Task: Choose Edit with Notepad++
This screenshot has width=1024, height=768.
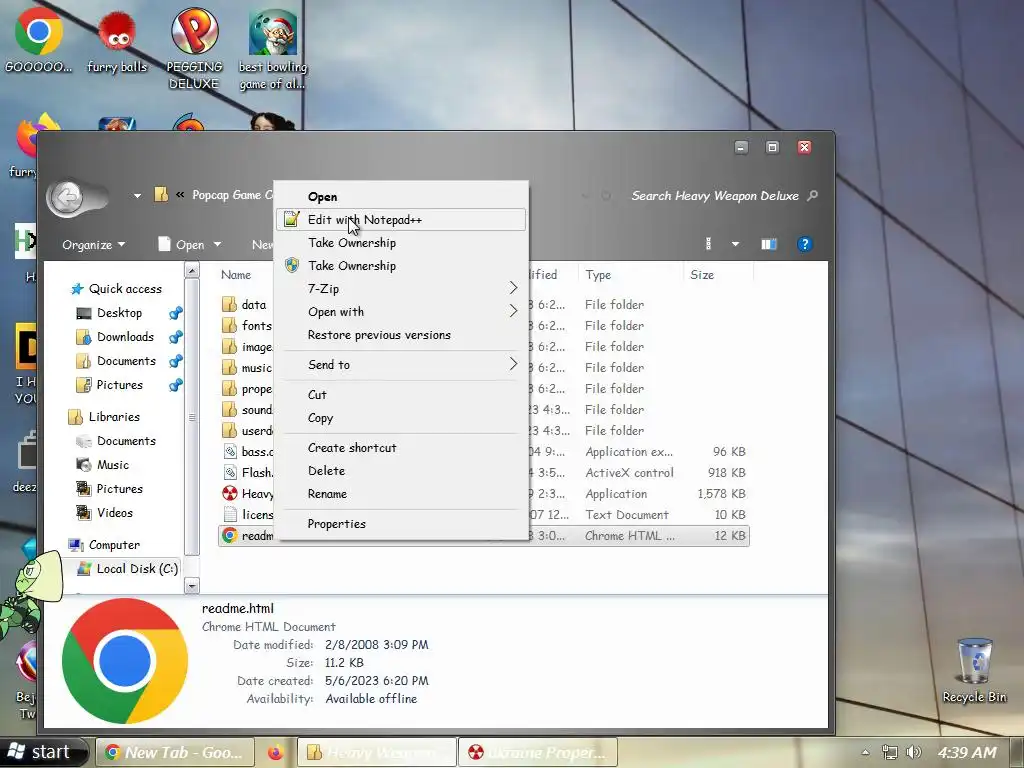Action: click(x=401, y=219)
